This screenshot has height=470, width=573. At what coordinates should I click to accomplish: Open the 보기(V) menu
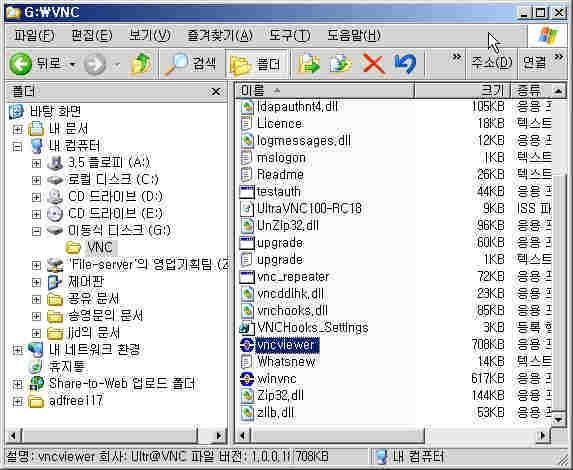[149, 35]
